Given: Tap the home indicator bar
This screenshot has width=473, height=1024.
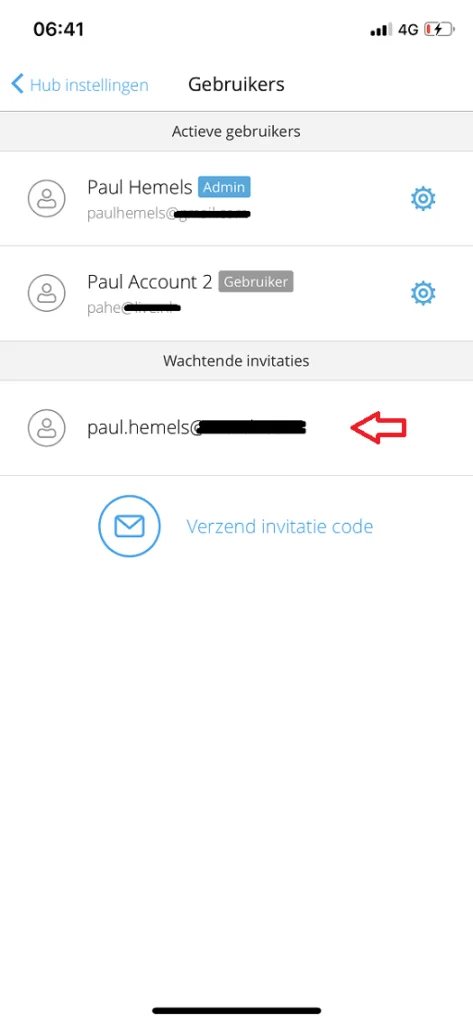Looking at the screenshot, I should (x=236, y=1010).
